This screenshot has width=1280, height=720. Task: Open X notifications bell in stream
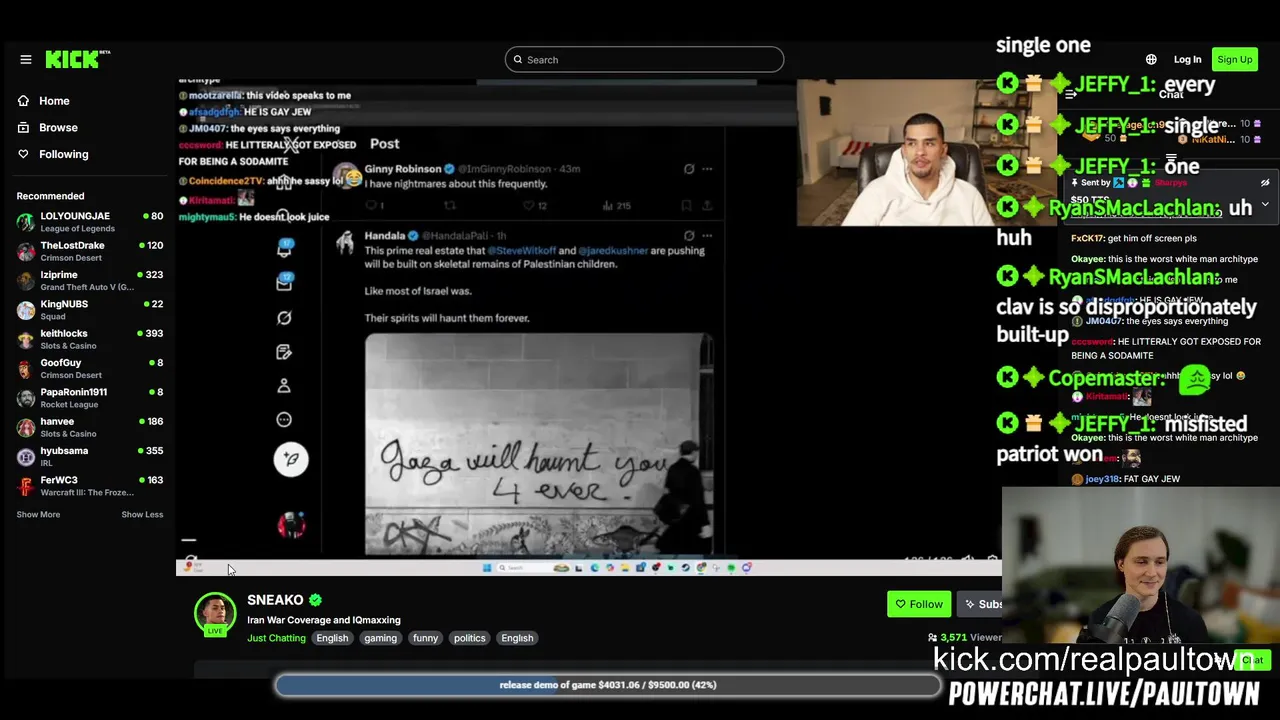click(284, 249)
